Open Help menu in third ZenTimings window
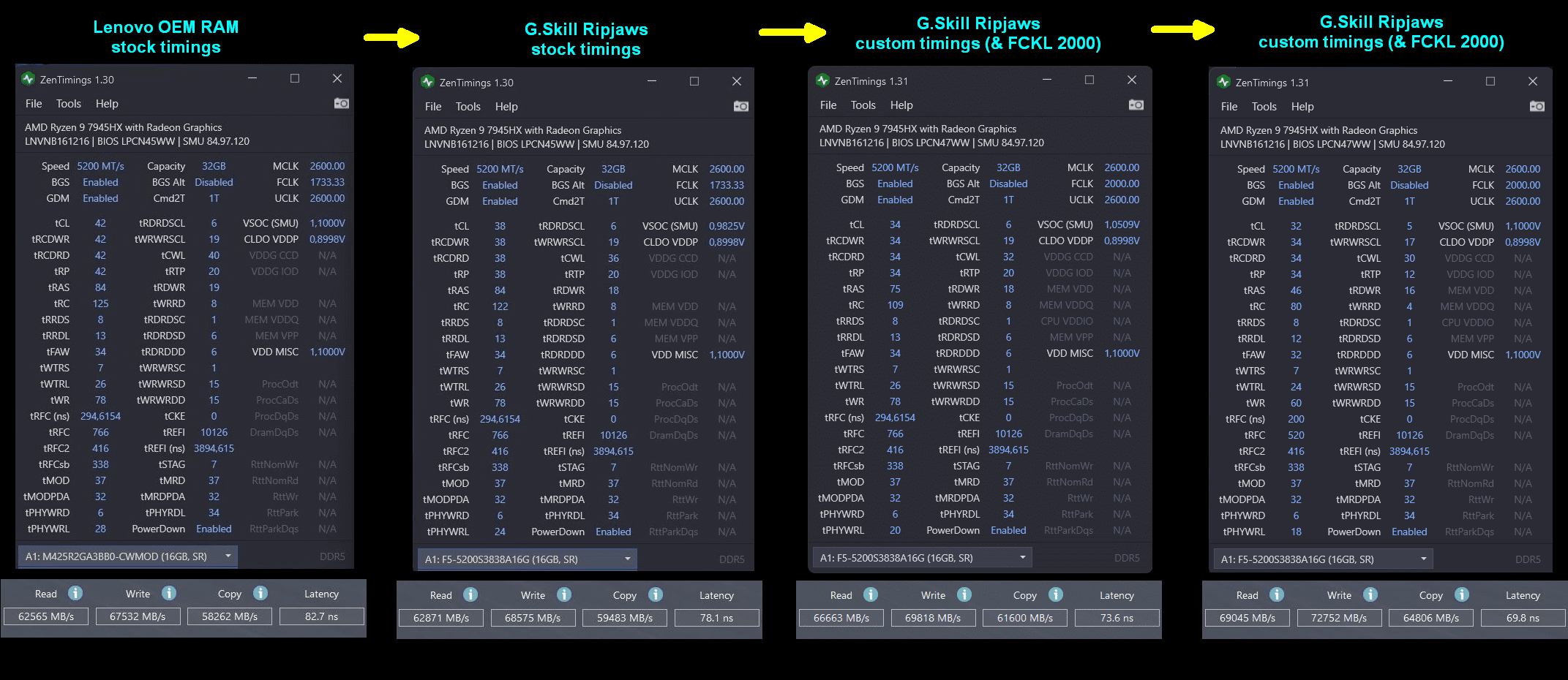The width and height of the screenshot is (1568, 680). pos(901,105)
